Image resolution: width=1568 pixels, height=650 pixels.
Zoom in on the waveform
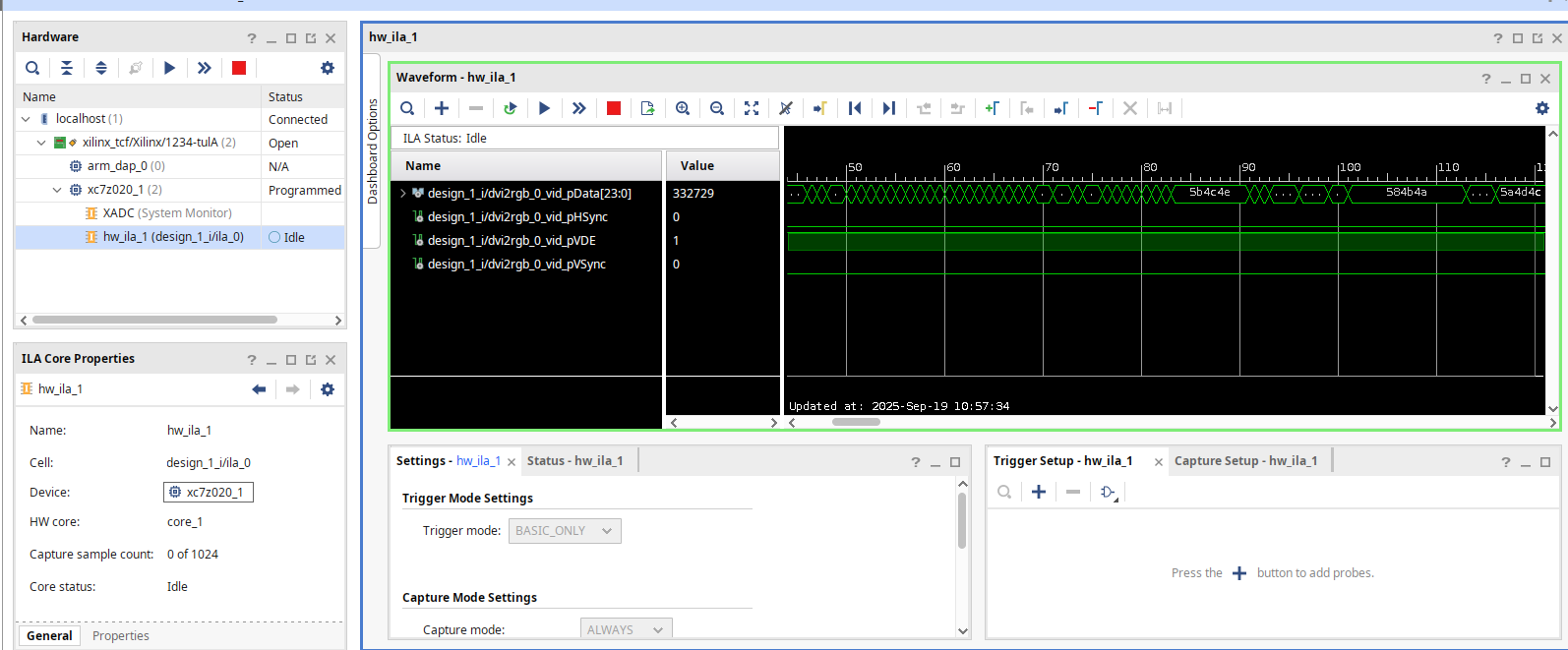pyautogui.click(x=683, y=108)
